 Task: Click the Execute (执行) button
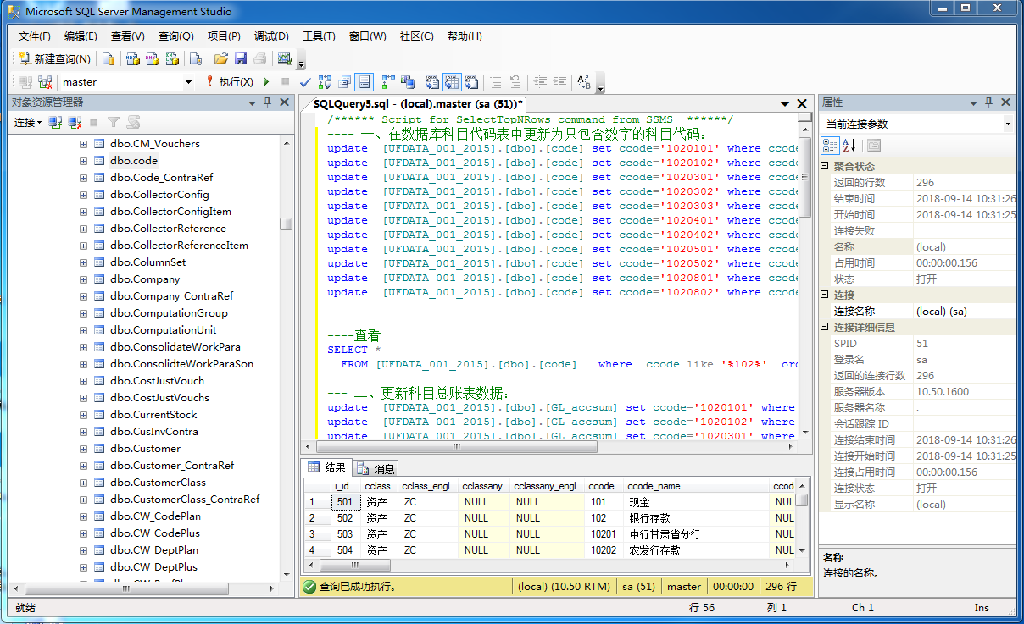coord(229,82)
